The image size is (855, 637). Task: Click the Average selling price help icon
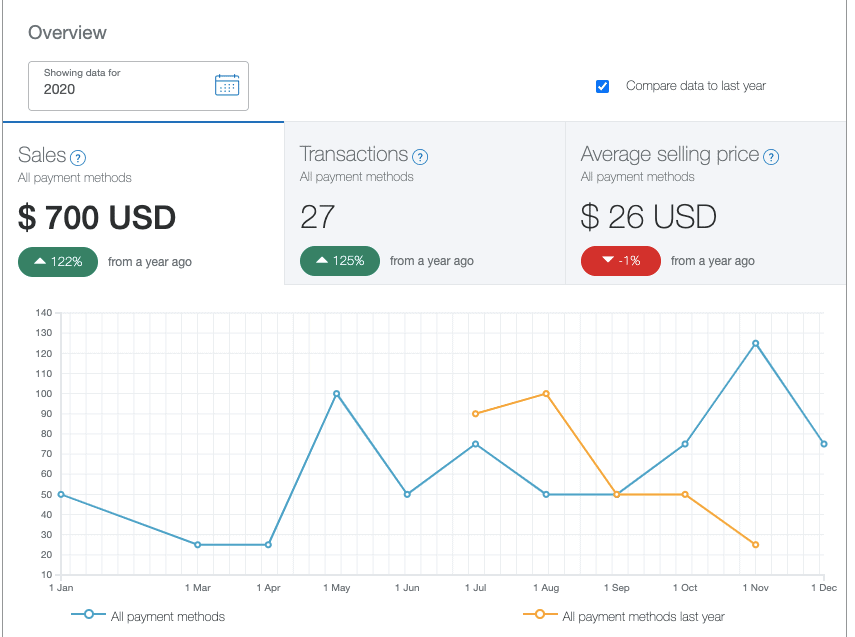[x=771, y=157]
